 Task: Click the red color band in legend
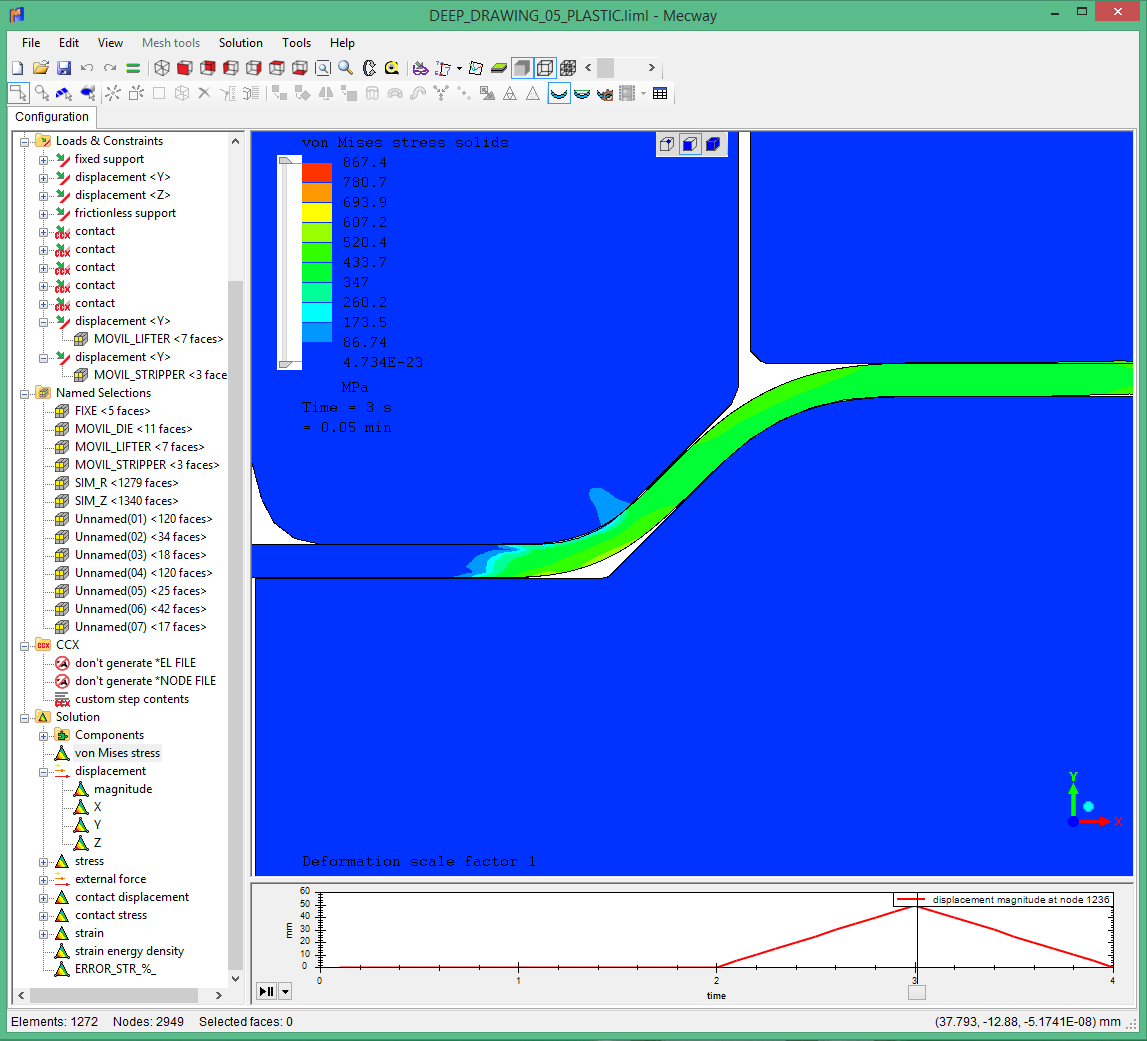pyautogui.click(x=317, y=172)
